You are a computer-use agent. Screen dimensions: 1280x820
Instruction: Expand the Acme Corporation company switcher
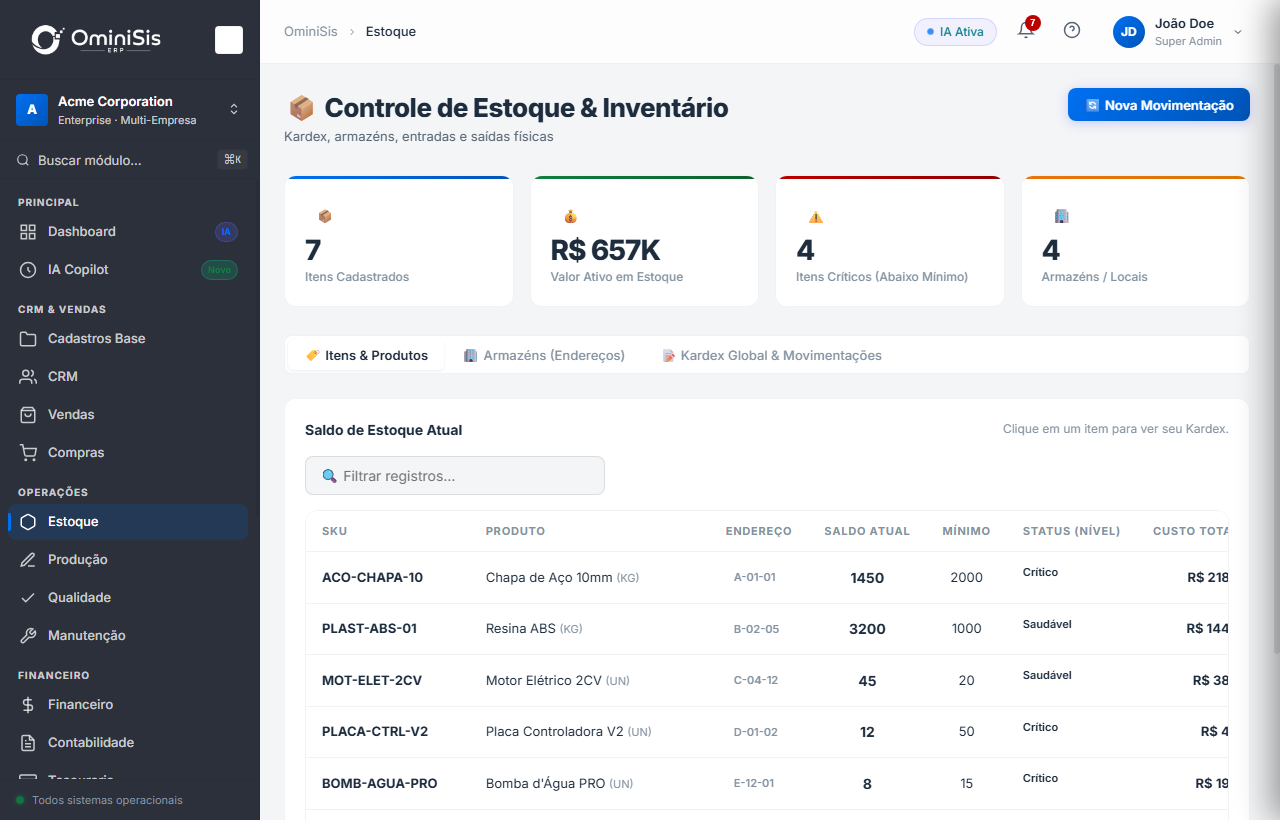[x=234, y=109]
